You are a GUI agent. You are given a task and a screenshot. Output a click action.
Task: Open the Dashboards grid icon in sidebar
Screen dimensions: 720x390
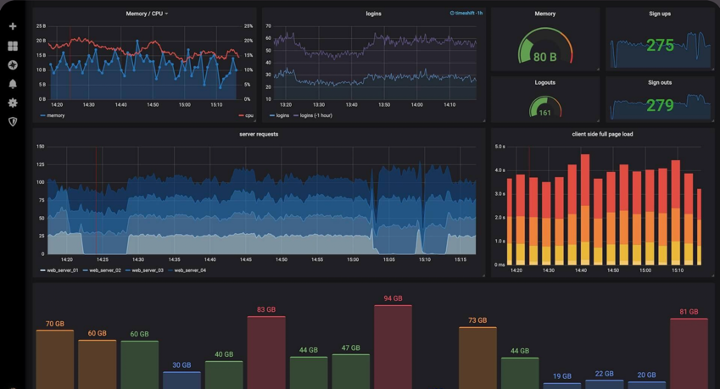pos(13,46)
